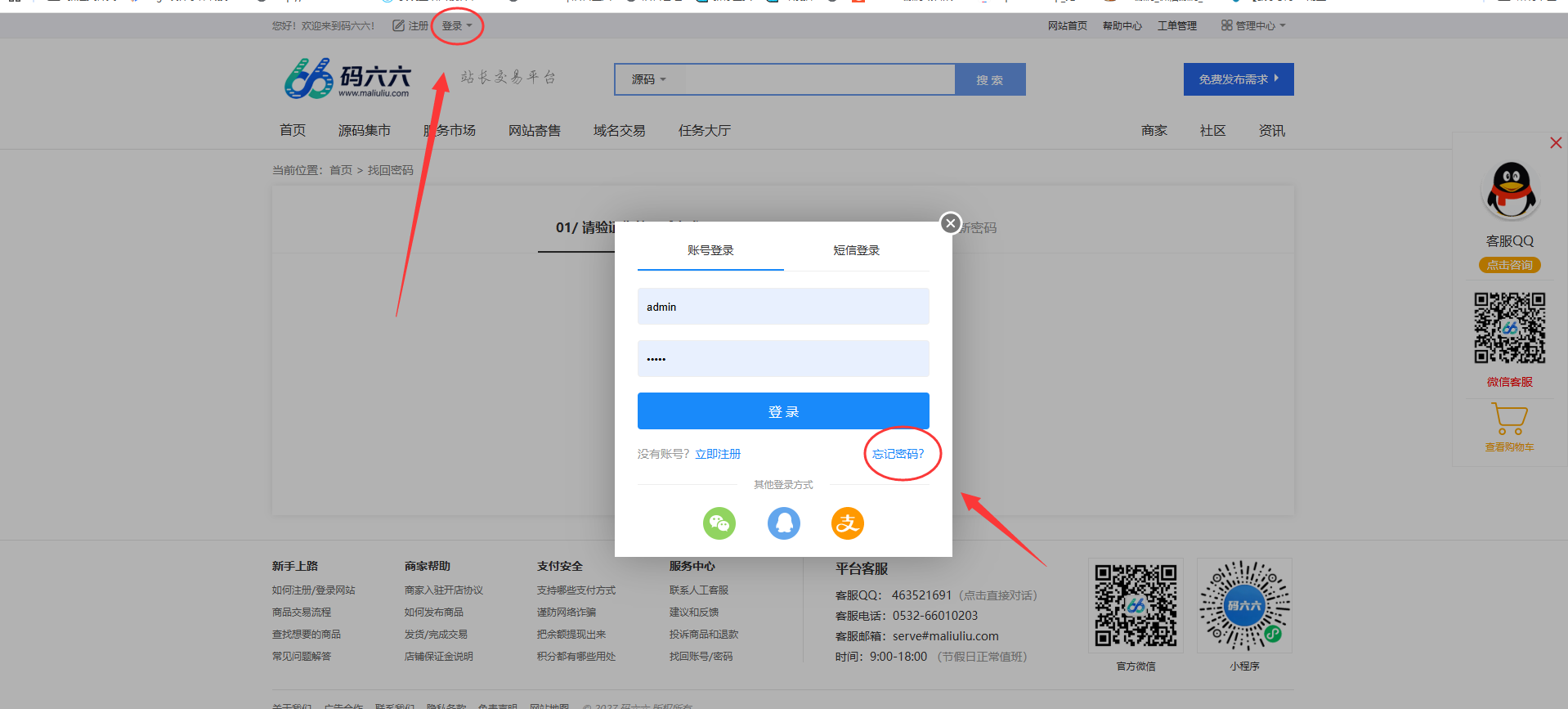Click the QQ login icon
This screenshot has height=709, width=1568.
pos(783,523)
